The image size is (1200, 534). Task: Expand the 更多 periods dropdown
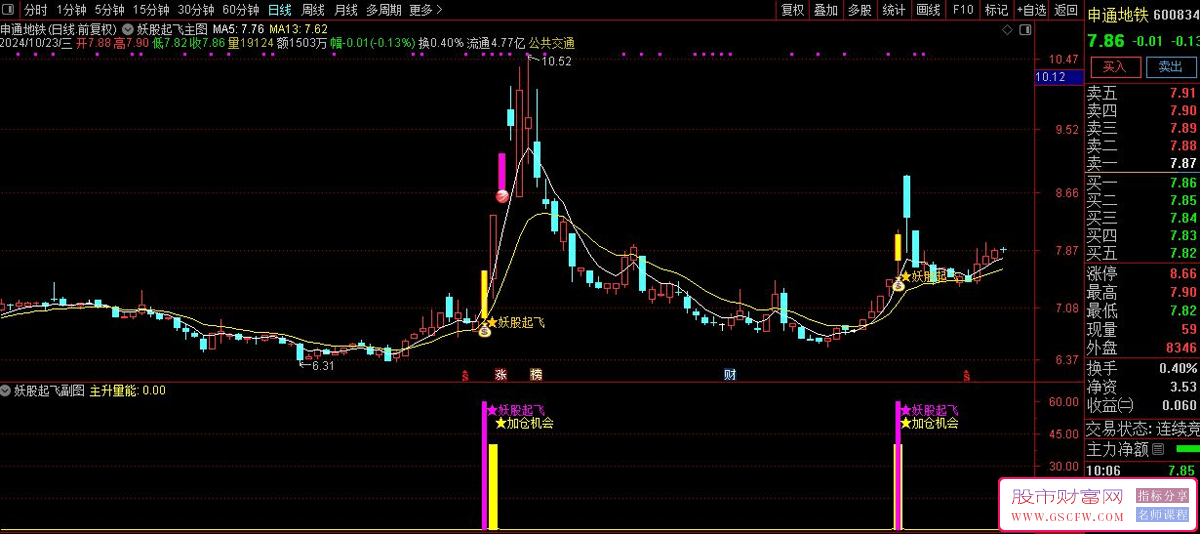[x=426, y=10]
